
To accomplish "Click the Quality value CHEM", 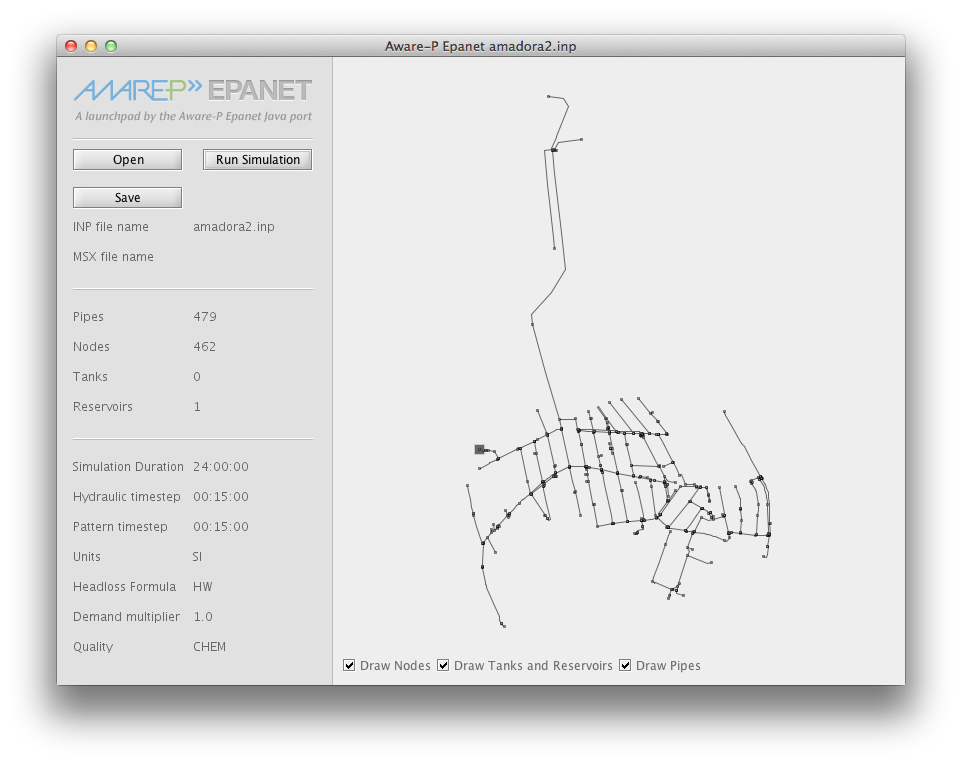I will click(209, 647).
